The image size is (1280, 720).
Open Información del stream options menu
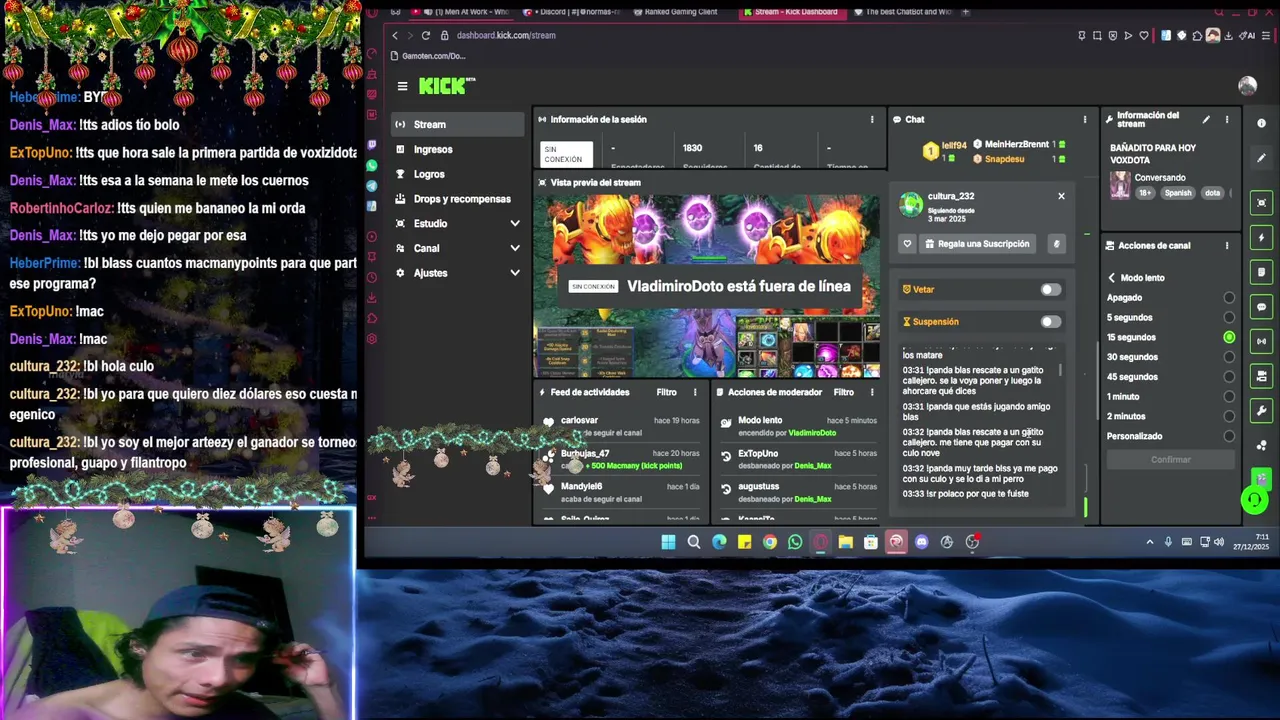(x=1227, y=119)
